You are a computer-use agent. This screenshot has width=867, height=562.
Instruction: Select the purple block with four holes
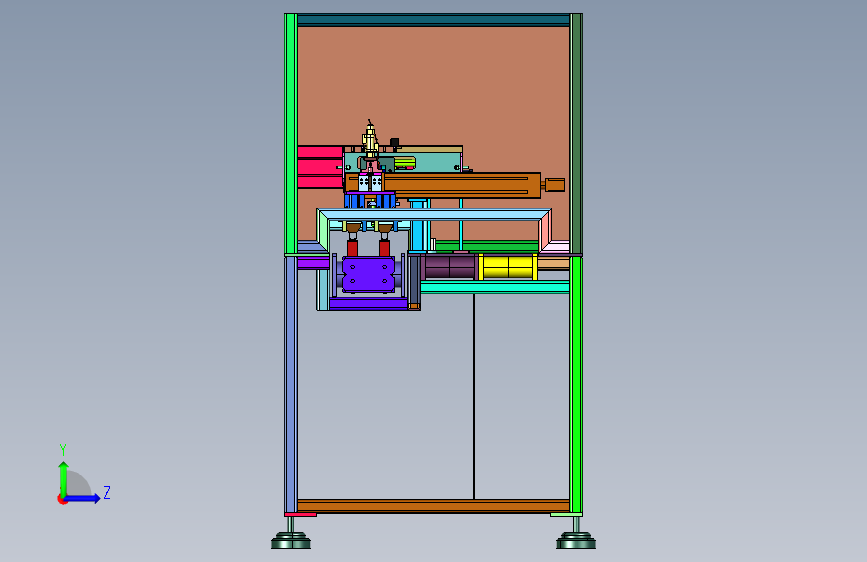(368, 274)
